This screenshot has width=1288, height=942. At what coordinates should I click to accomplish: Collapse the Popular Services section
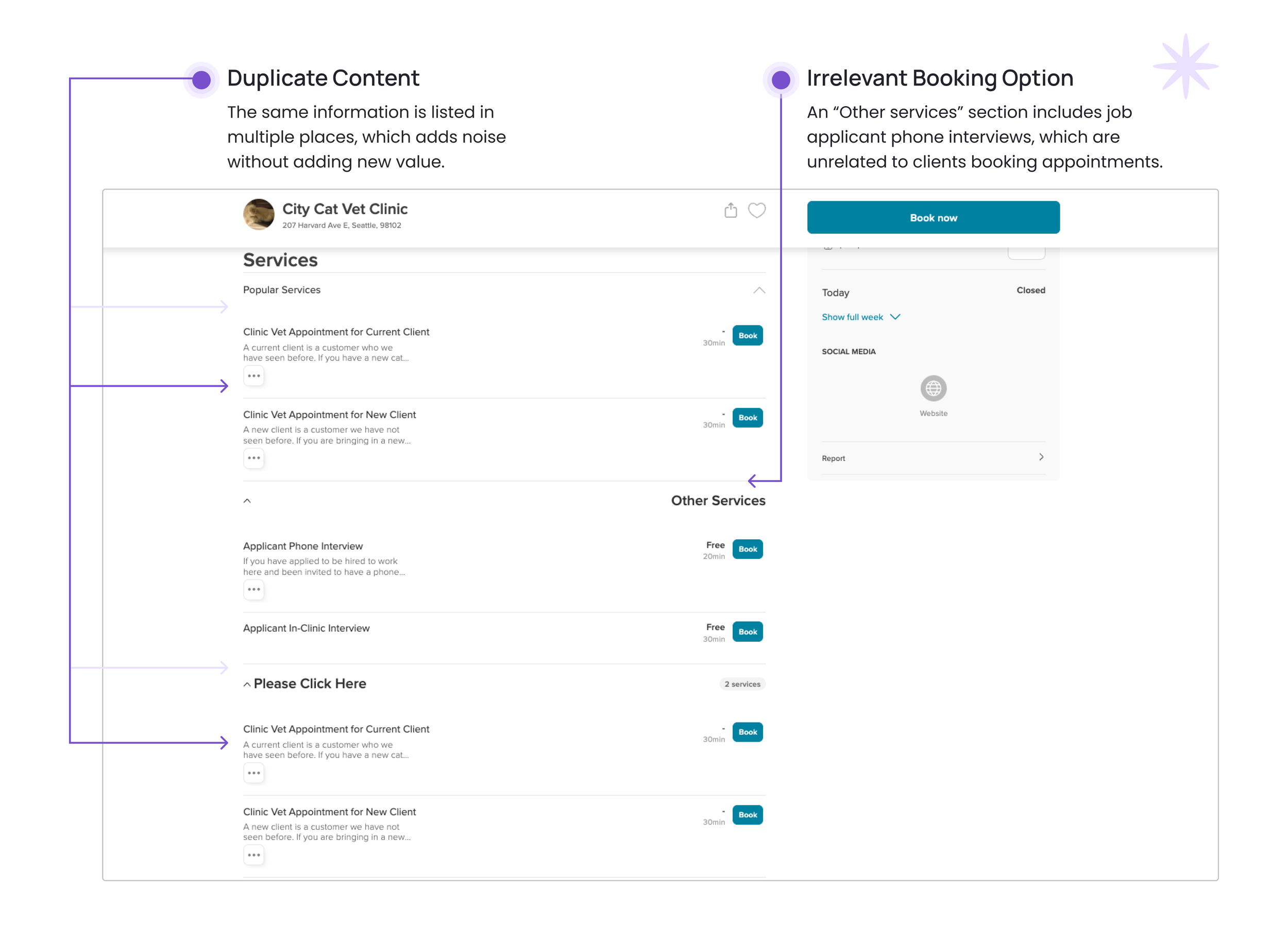click(x=759, y=290)
